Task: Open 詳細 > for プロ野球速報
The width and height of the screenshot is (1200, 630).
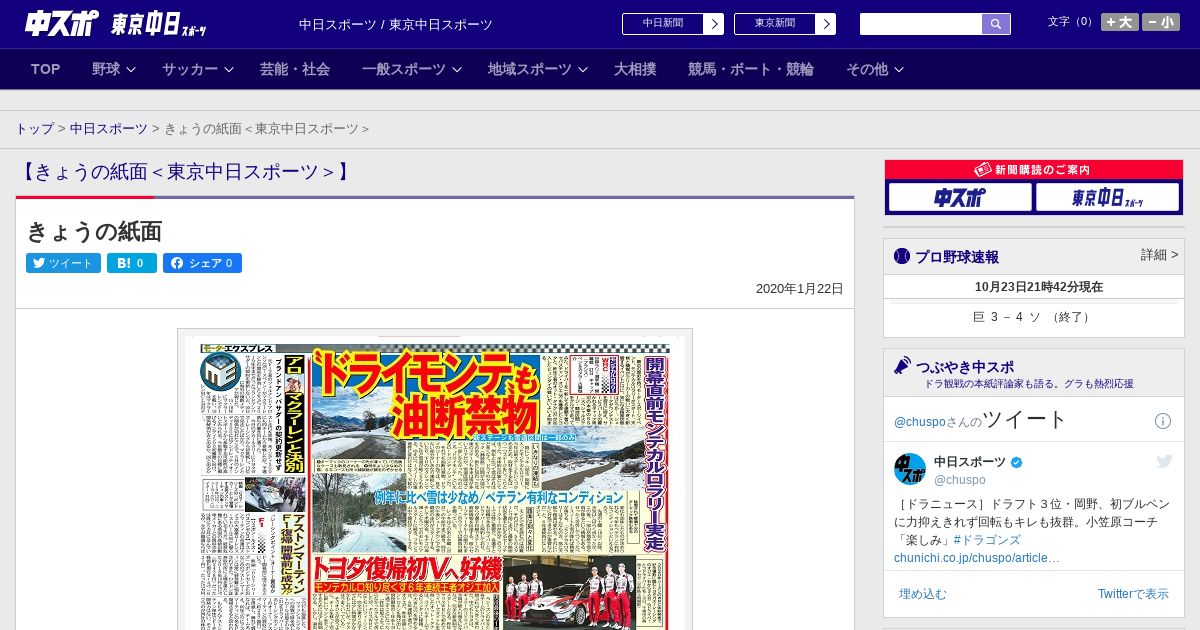Action: pyautogui.click(x=1159, y=255)
